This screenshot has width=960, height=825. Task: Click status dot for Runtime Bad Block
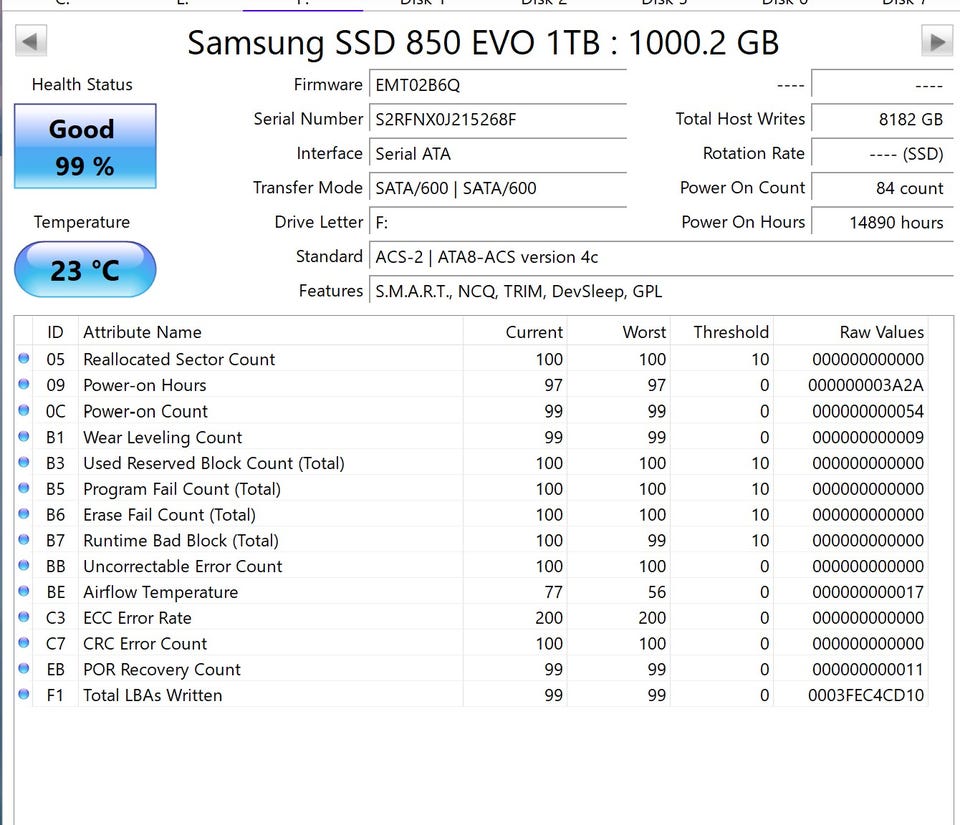pyautogui.click(x=24, y=540)
